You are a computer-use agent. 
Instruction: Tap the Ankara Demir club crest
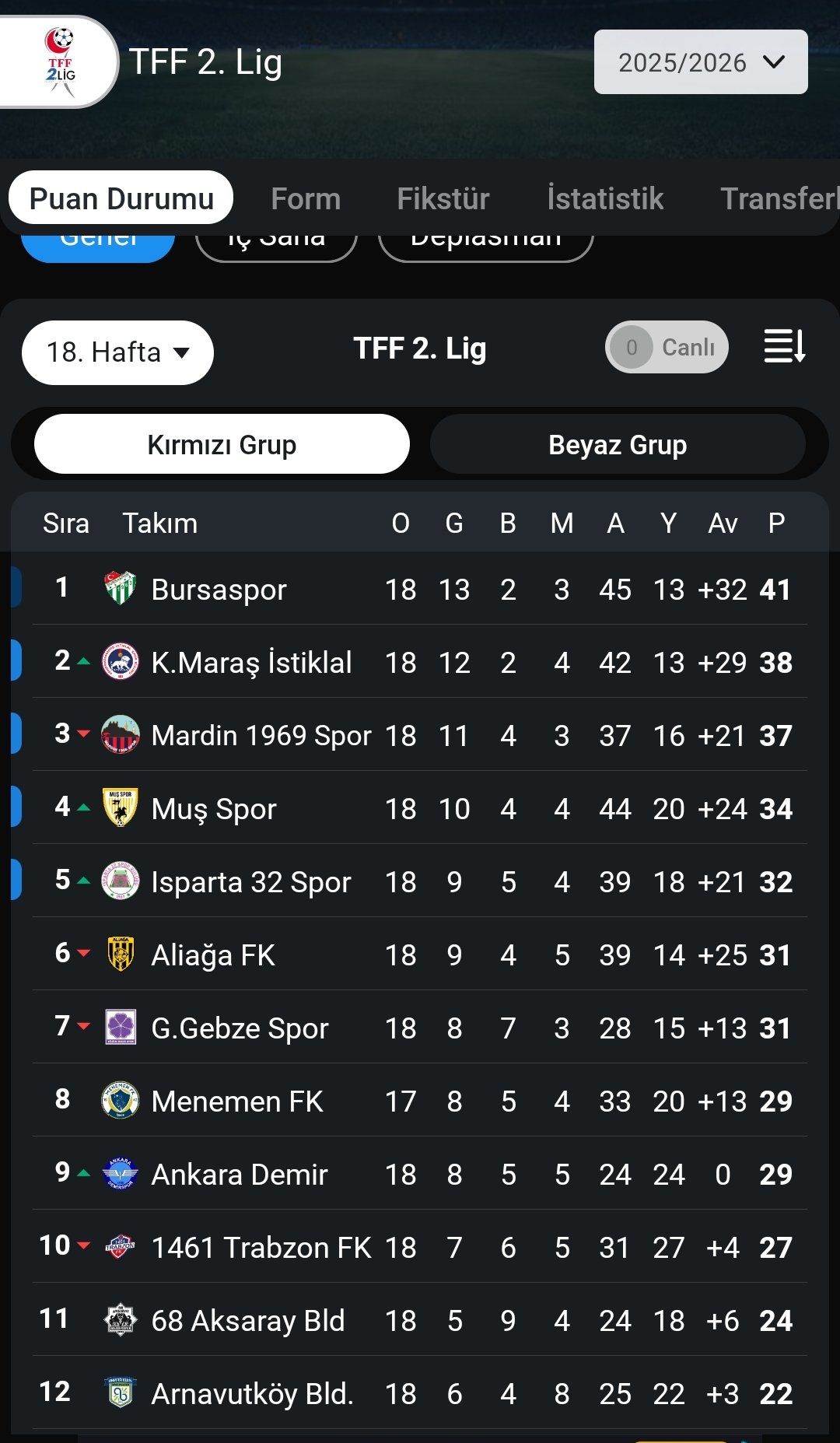tap(121, 1174)
